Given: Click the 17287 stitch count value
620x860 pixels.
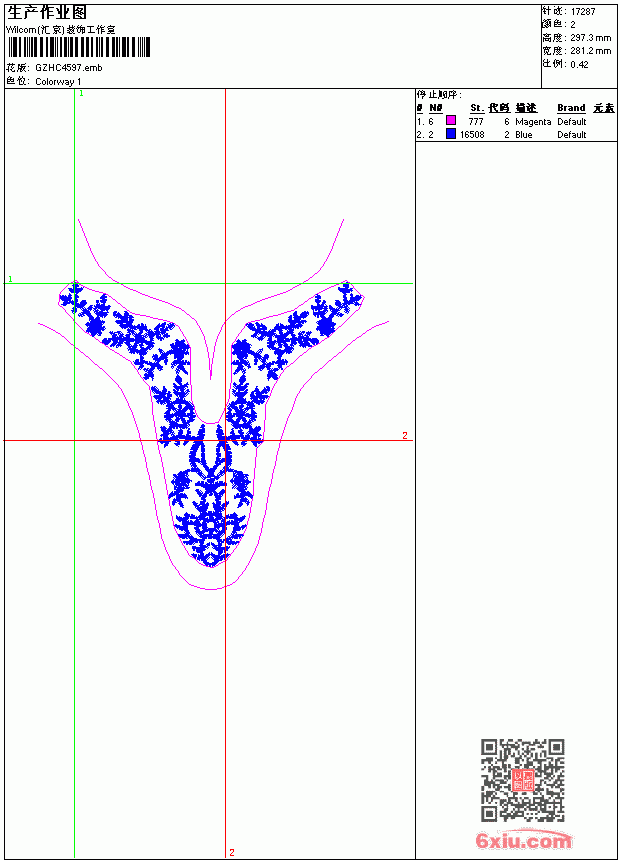Looking at the screenshot, I should (583, 12).
